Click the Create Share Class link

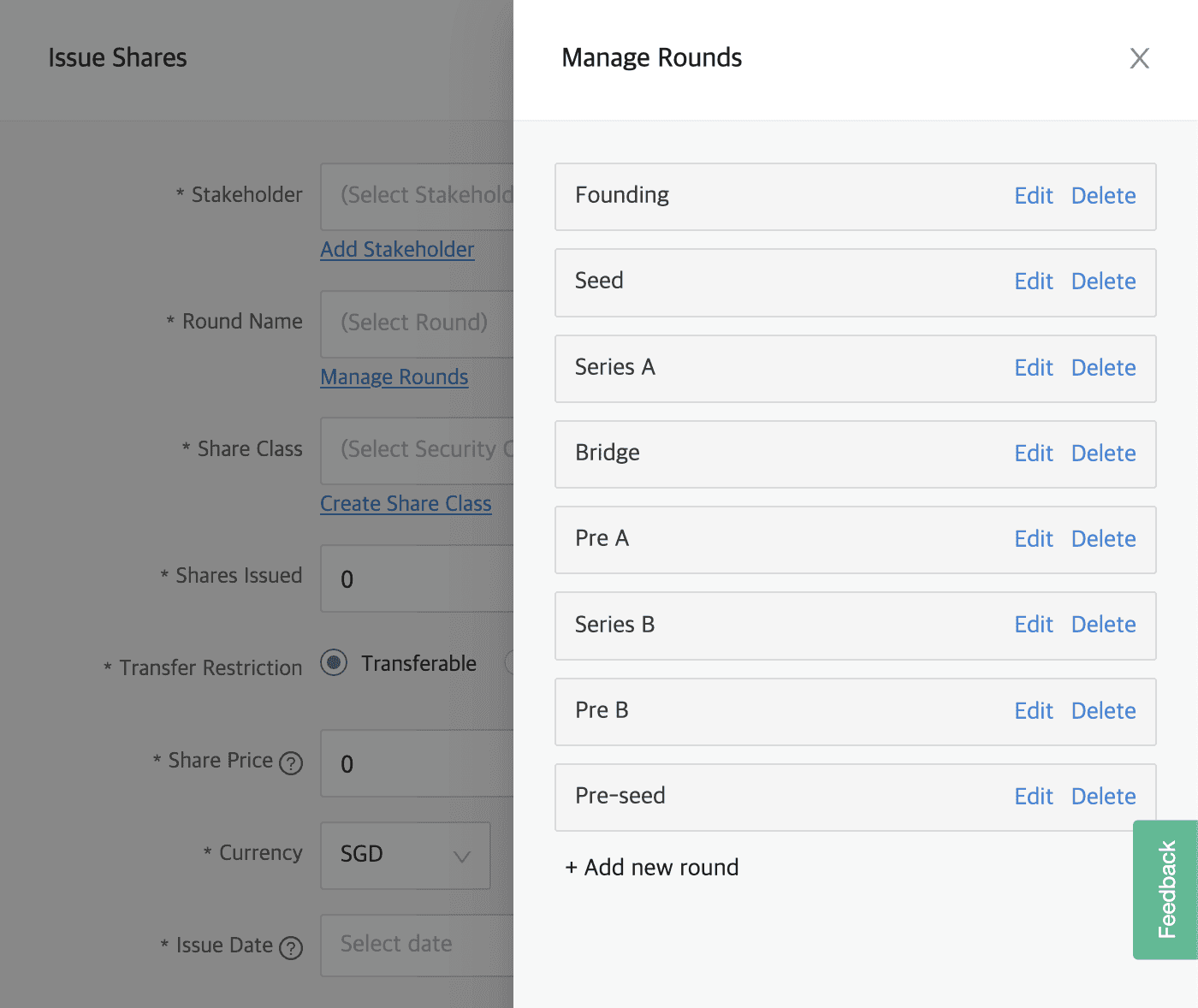pyautogui.click(x=406, y=504)
